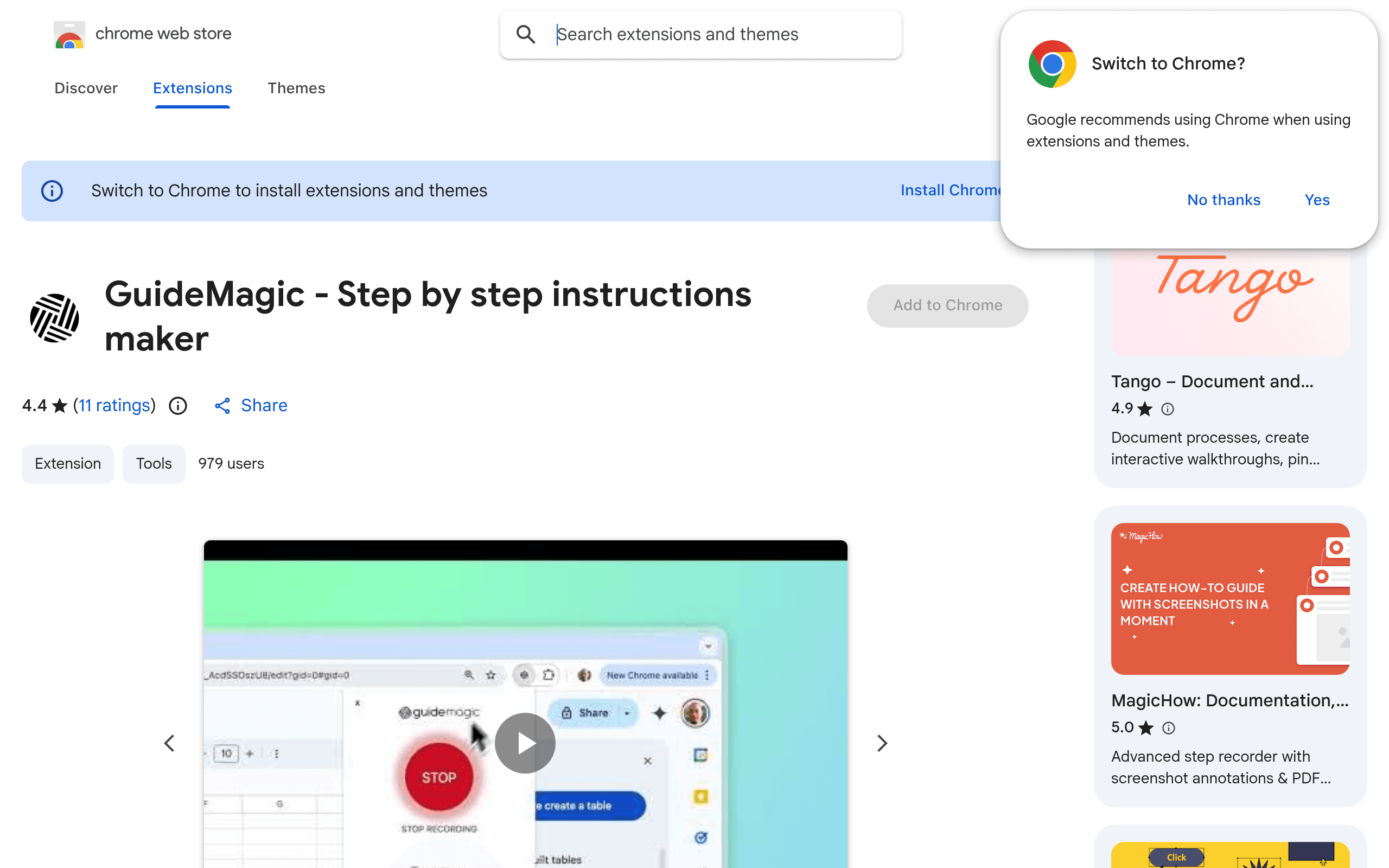The width and height of the screenshot is (1389, 868).
Task: Open the MagicHow orange promo image
Action: coord(1230,599)
